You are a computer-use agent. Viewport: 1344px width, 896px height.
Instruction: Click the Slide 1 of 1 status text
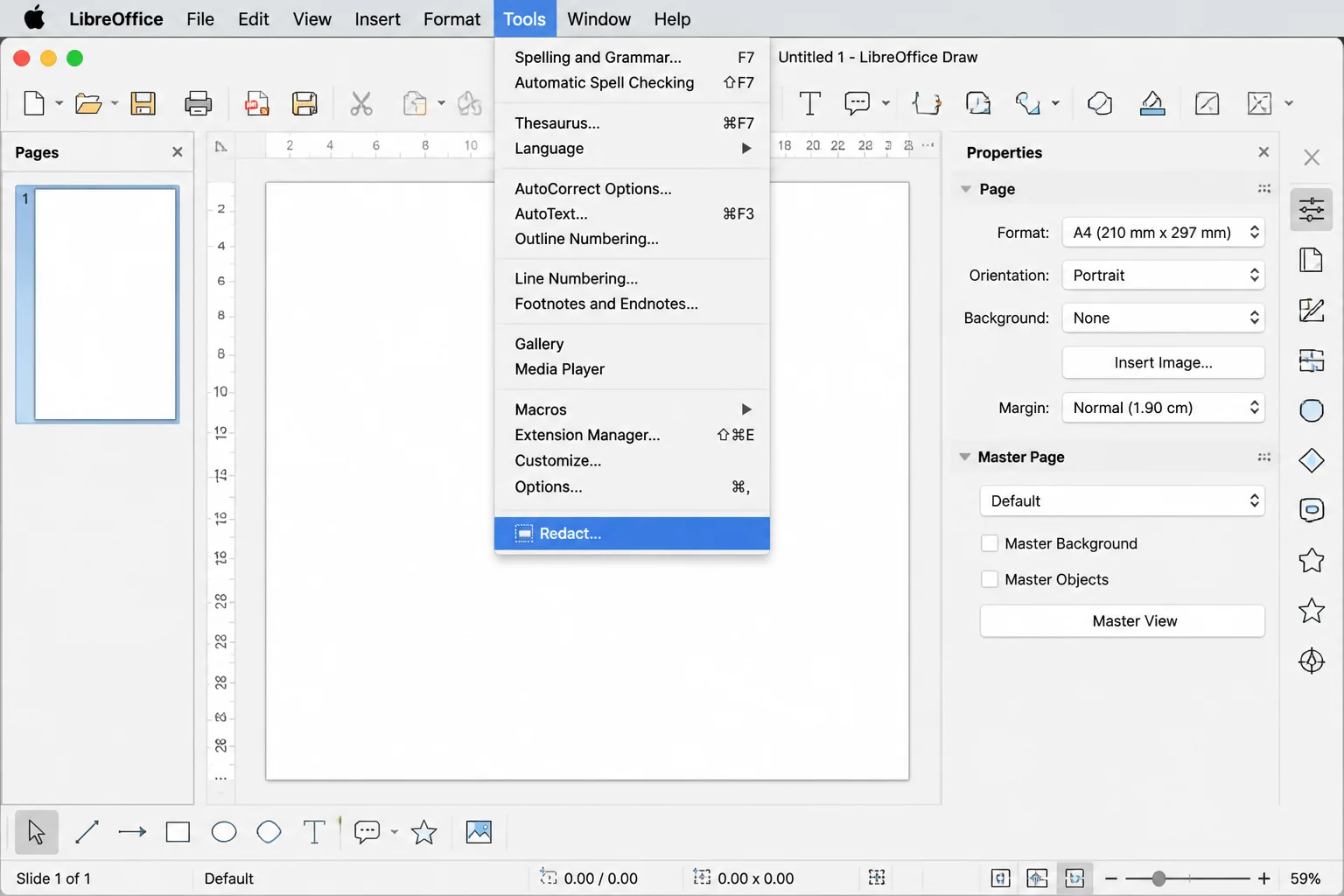[x=53, y=878]
